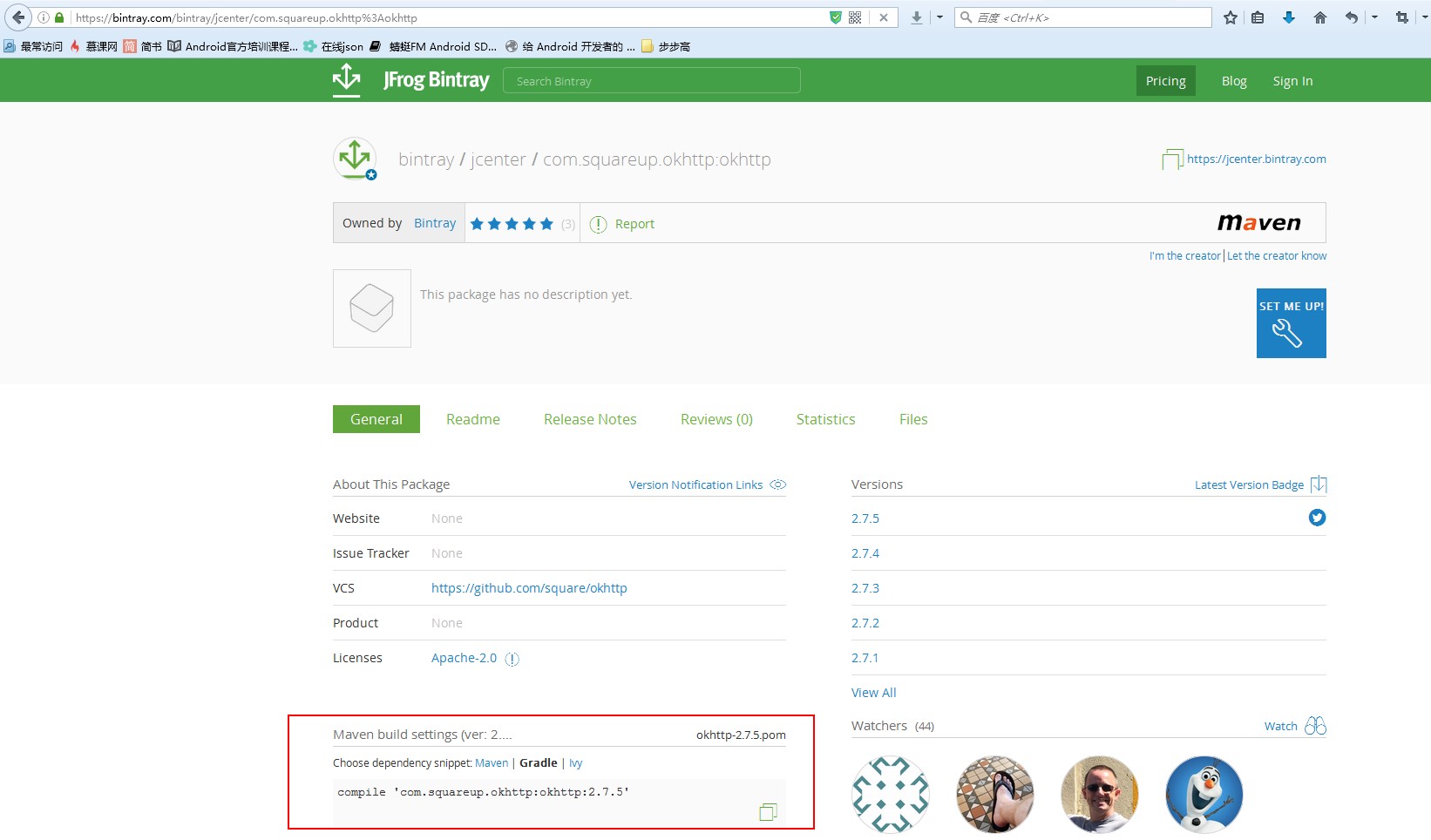Open the 最常访问 bookmark
The image size is (1431, 840).
click(33, 46)
